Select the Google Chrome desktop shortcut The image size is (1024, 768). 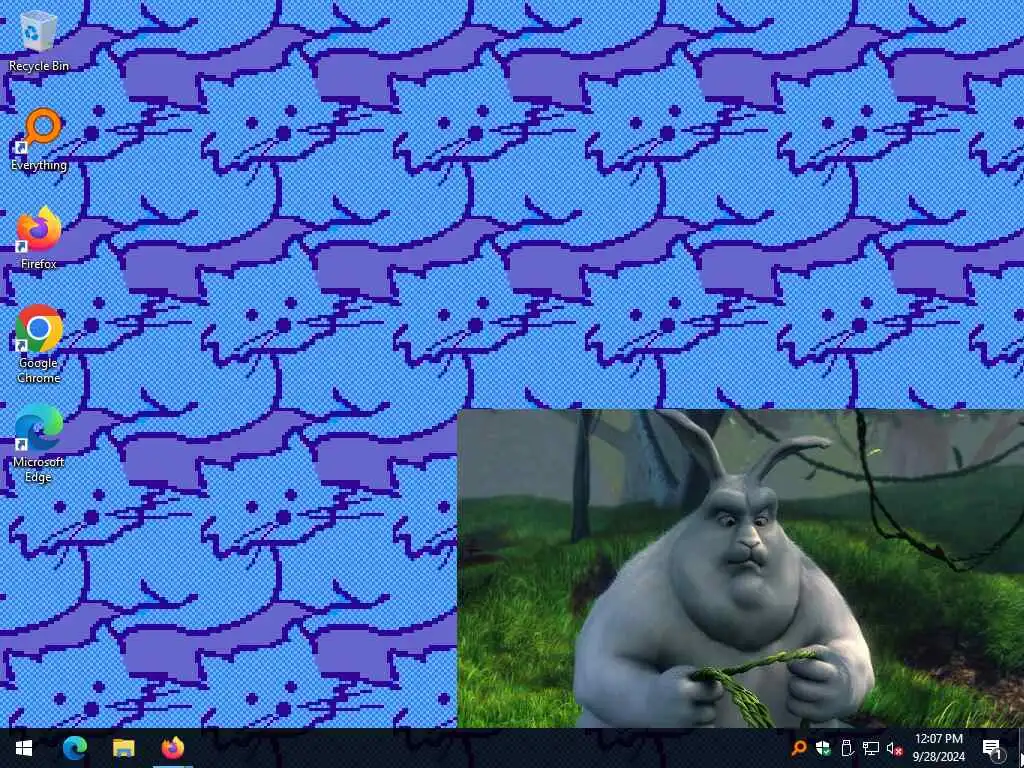point(39,344)
